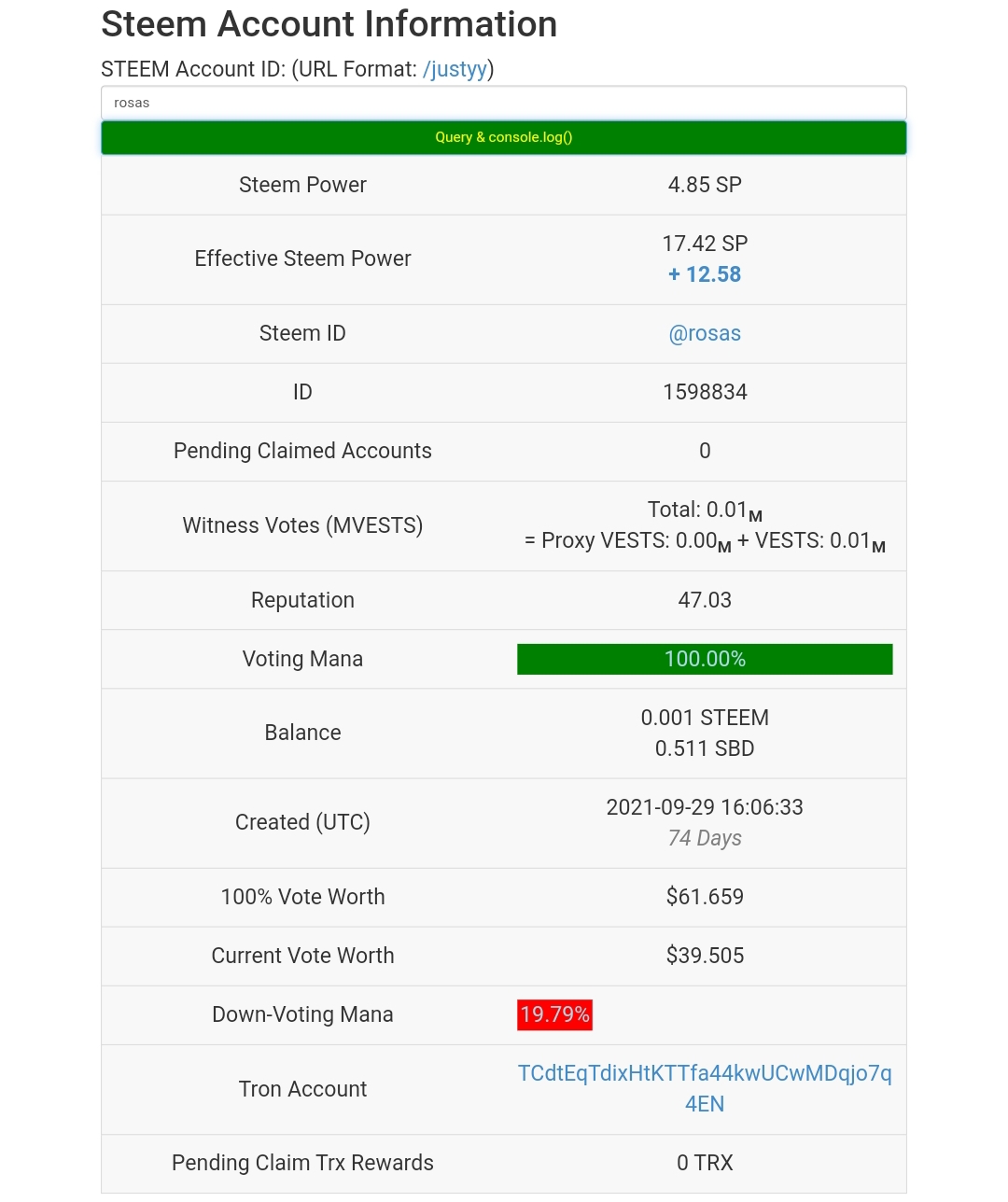Click the Witness Votes Total: 0.01M text
This screenshot has width=1008, height=1202.
[705, 510]
